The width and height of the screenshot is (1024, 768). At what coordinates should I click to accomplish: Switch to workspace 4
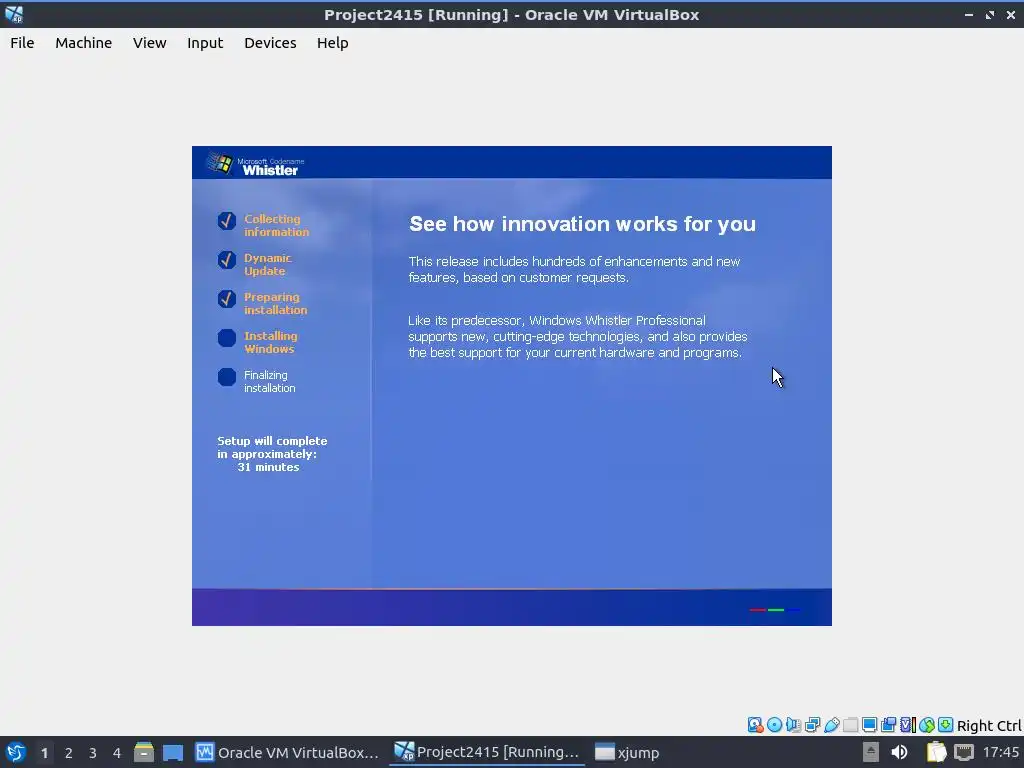(117, 753)
